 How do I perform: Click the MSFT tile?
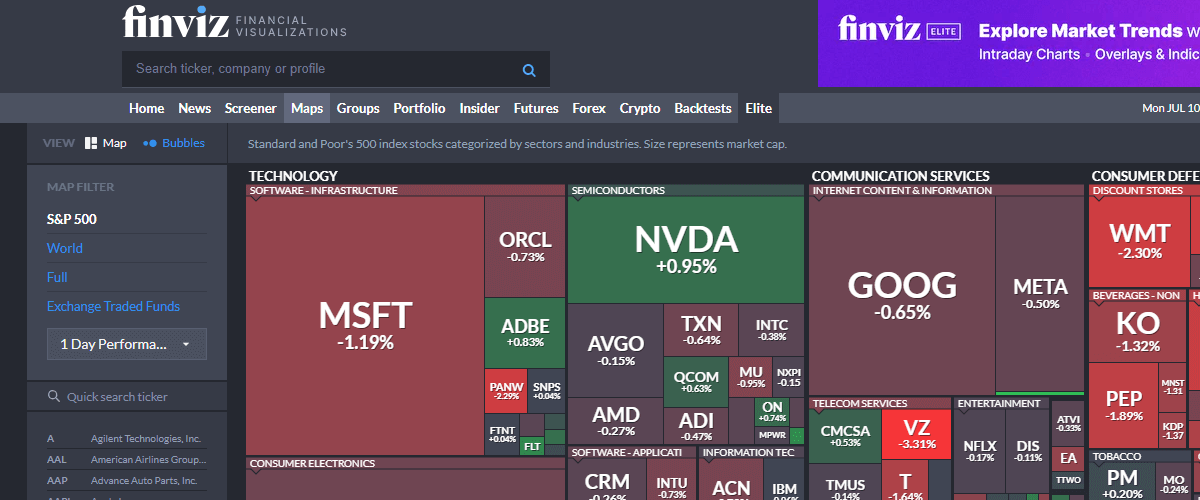pos(365,326)
